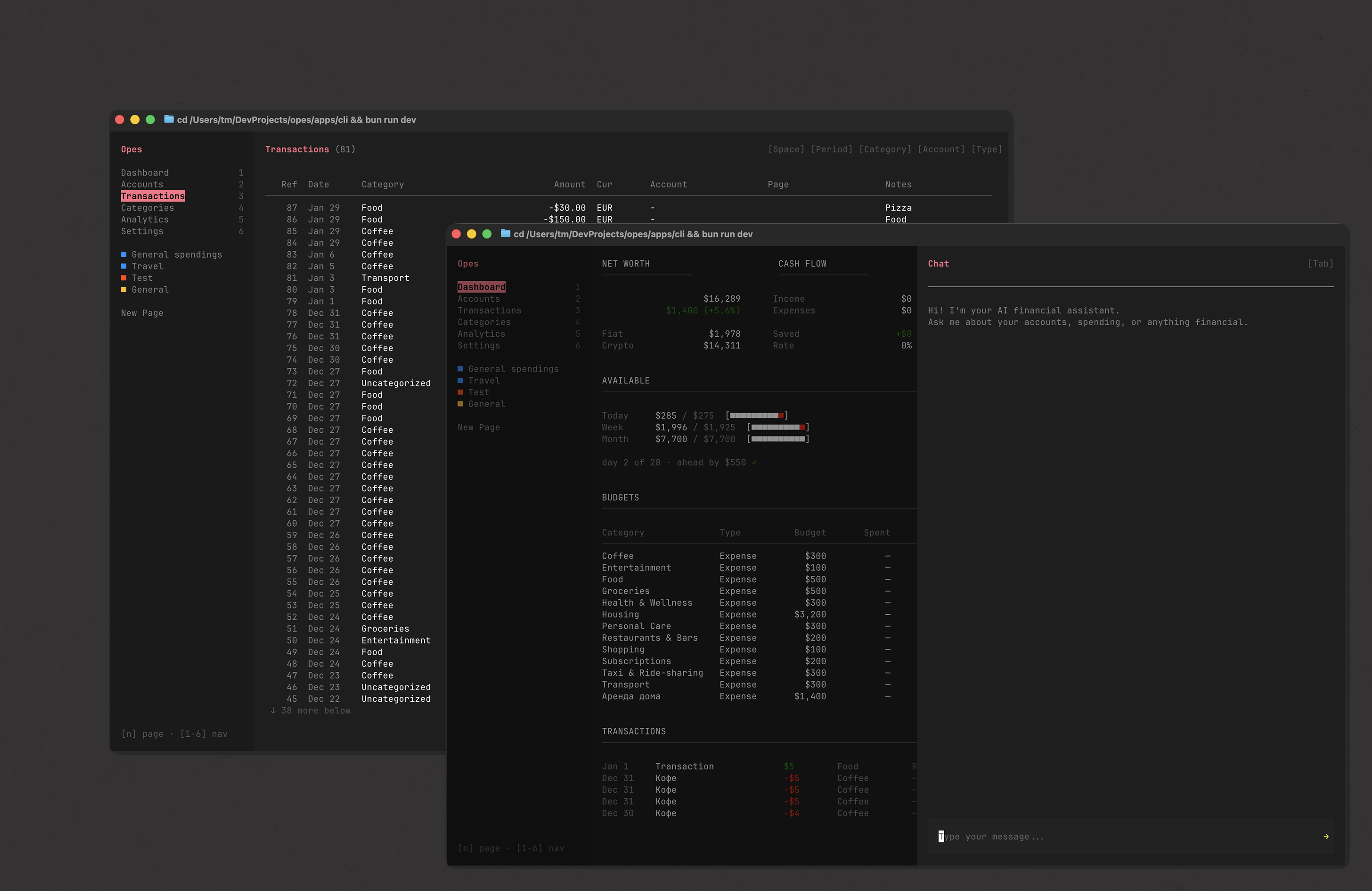Click yellow square beside General in front window
Screen dimensions: 1372x891
click(460, 404)
